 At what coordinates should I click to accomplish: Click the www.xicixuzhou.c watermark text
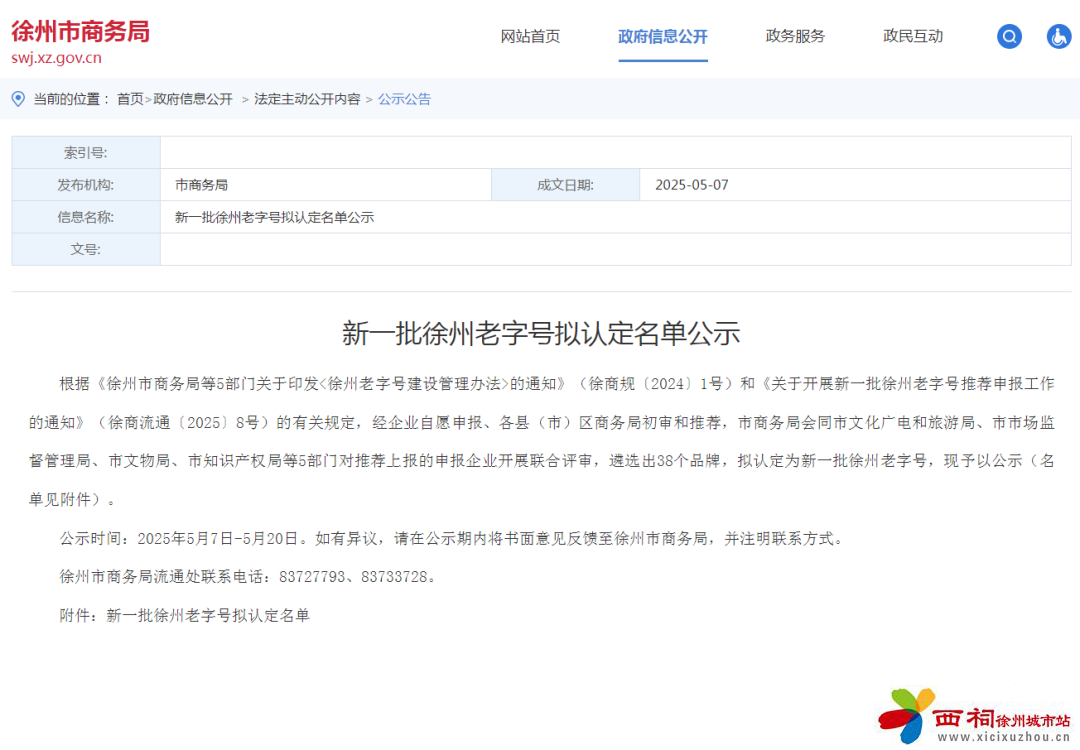click(1002, 737)
